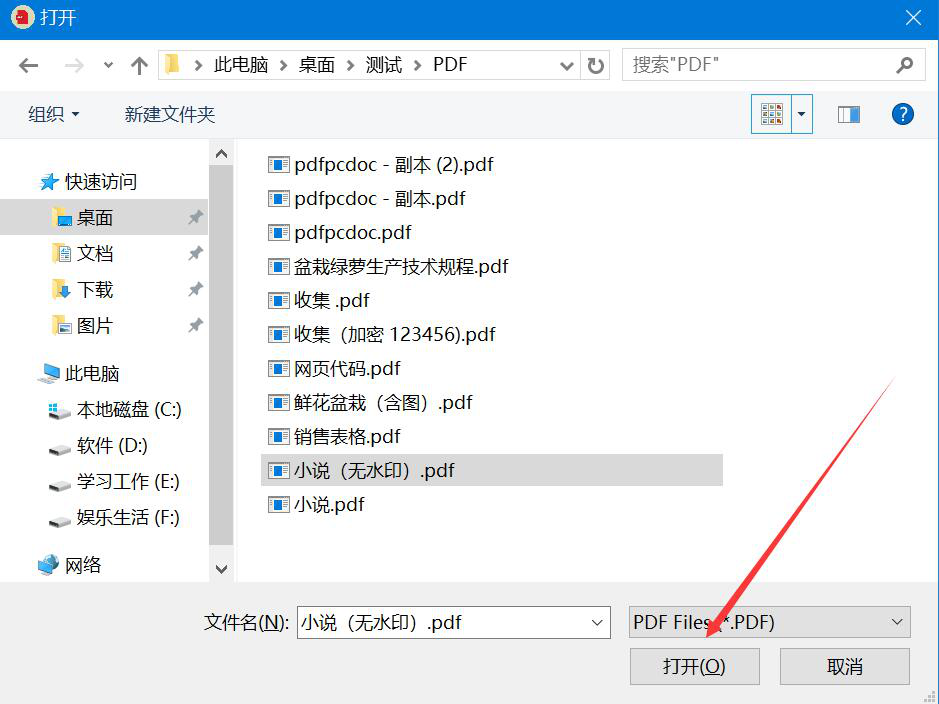Click 此电脑 in the address breadcrumb
Viewport: 939px width, 704px height.
point(241,65)
